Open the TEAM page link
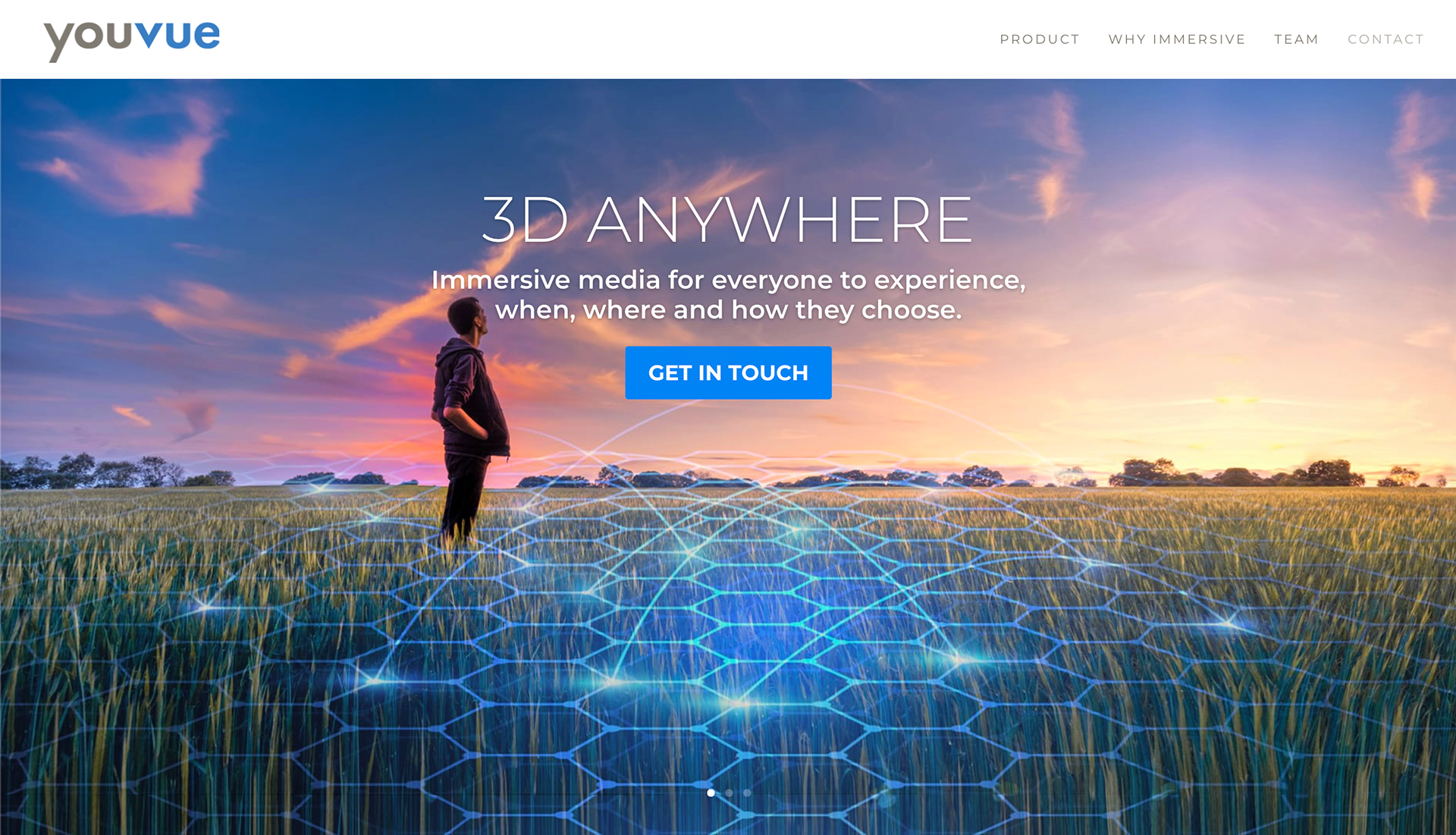The height and width of the screenshot is (835, 1456). pyautogui.click(x=1296, y=39)
